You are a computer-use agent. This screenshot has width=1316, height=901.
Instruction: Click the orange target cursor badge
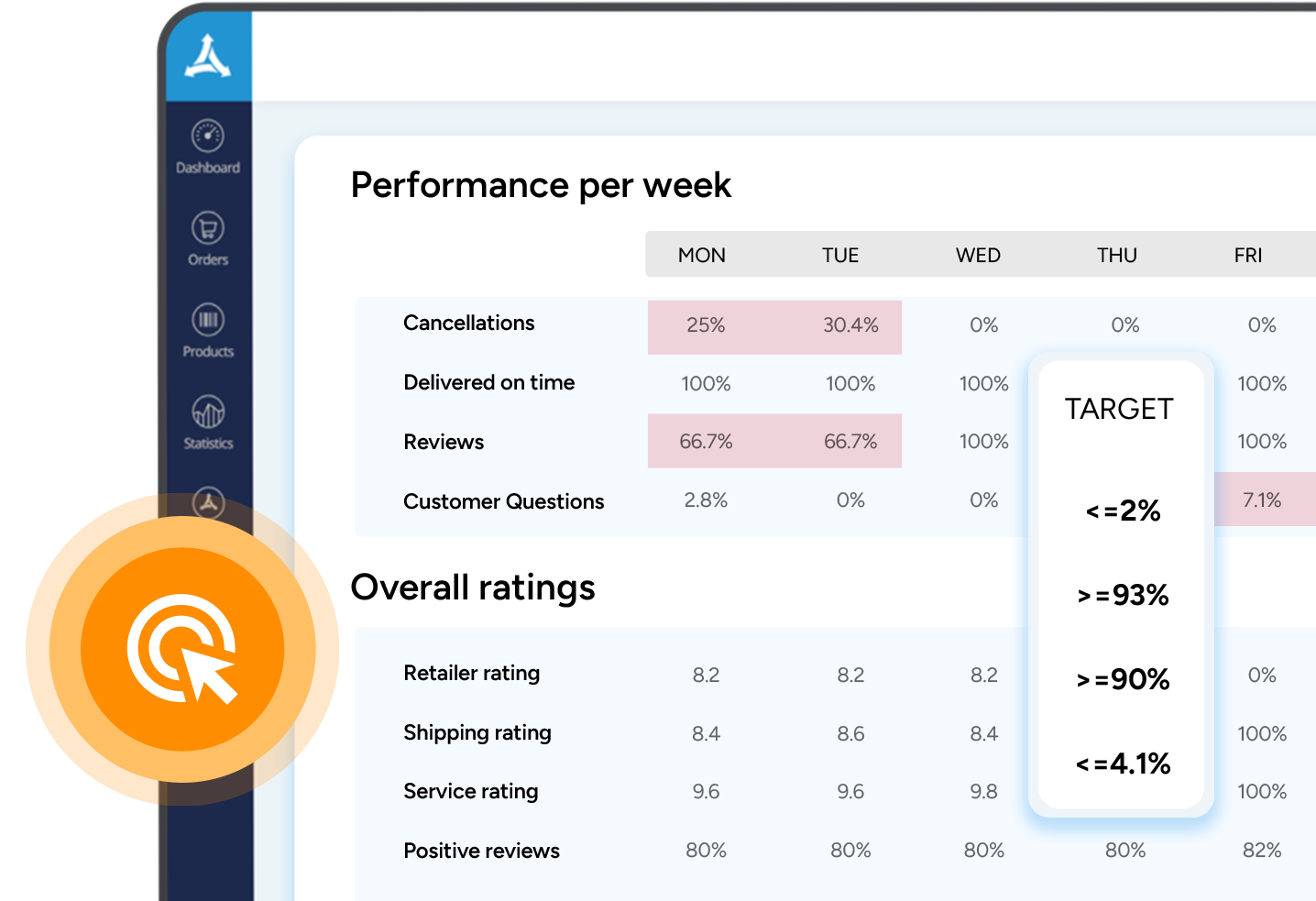[x=182, y=649]
